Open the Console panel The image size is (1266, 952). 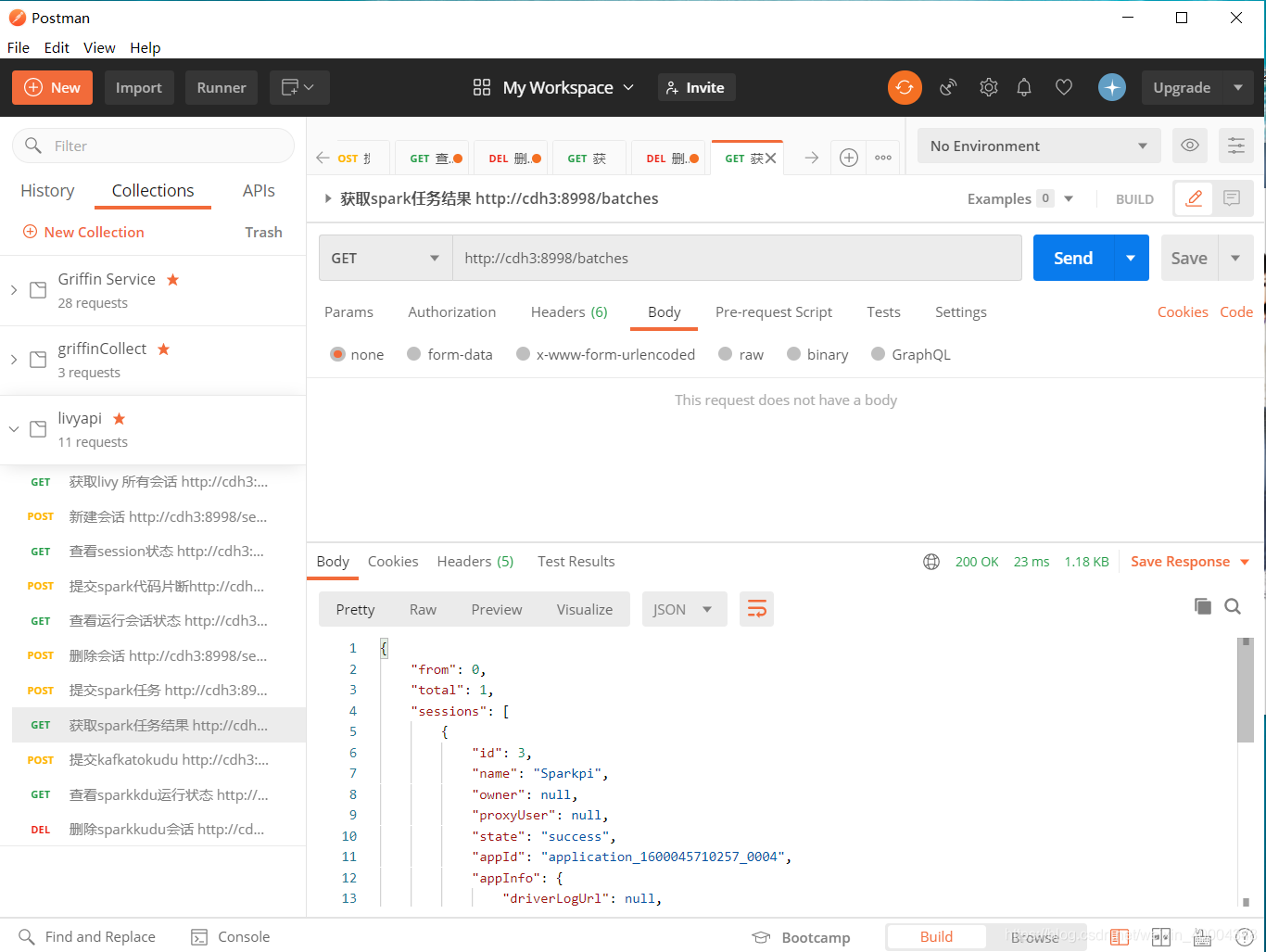pos(230,936)
